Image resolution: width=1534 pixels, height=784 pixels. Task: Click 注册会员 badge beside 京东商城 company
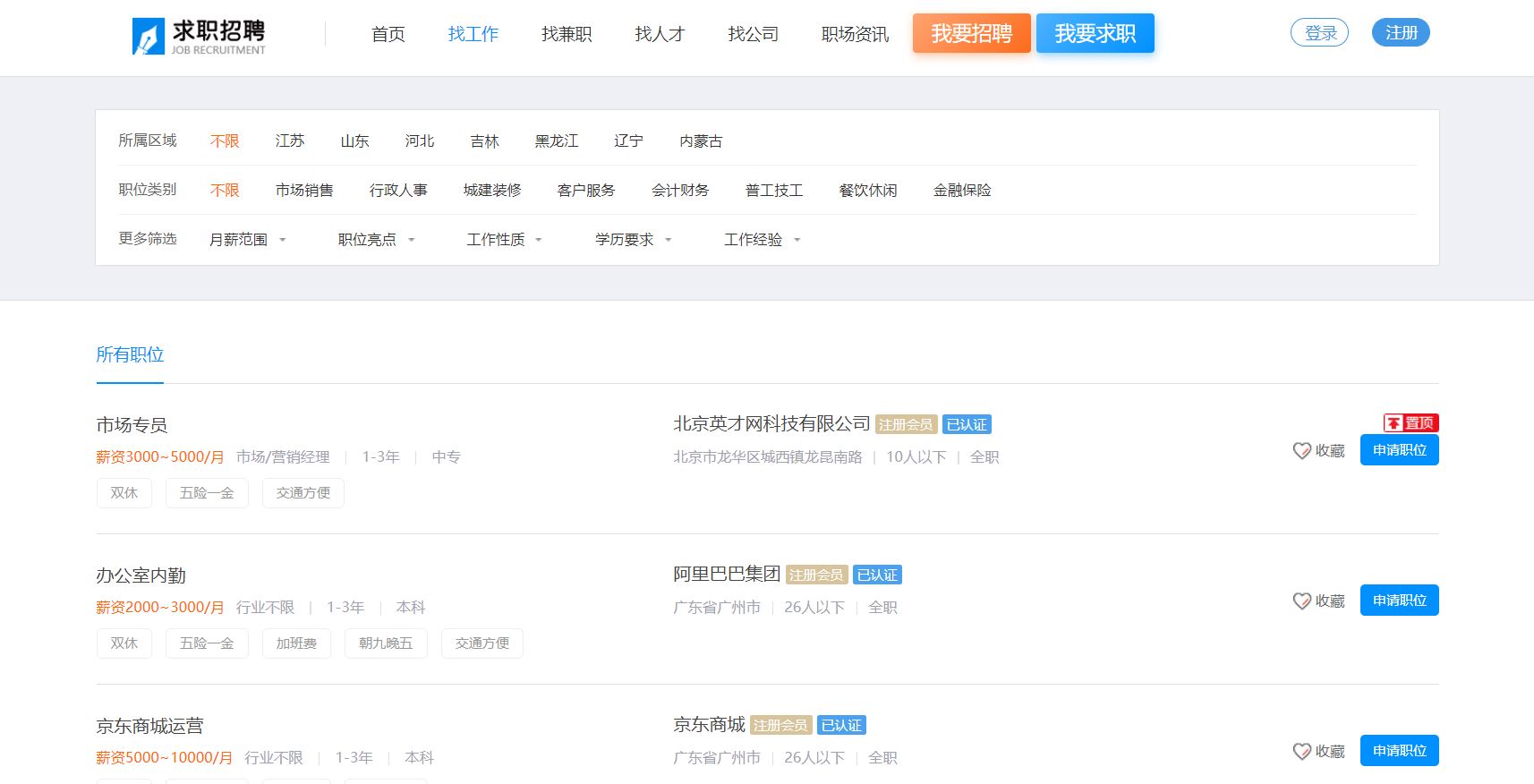click(780, 726)
